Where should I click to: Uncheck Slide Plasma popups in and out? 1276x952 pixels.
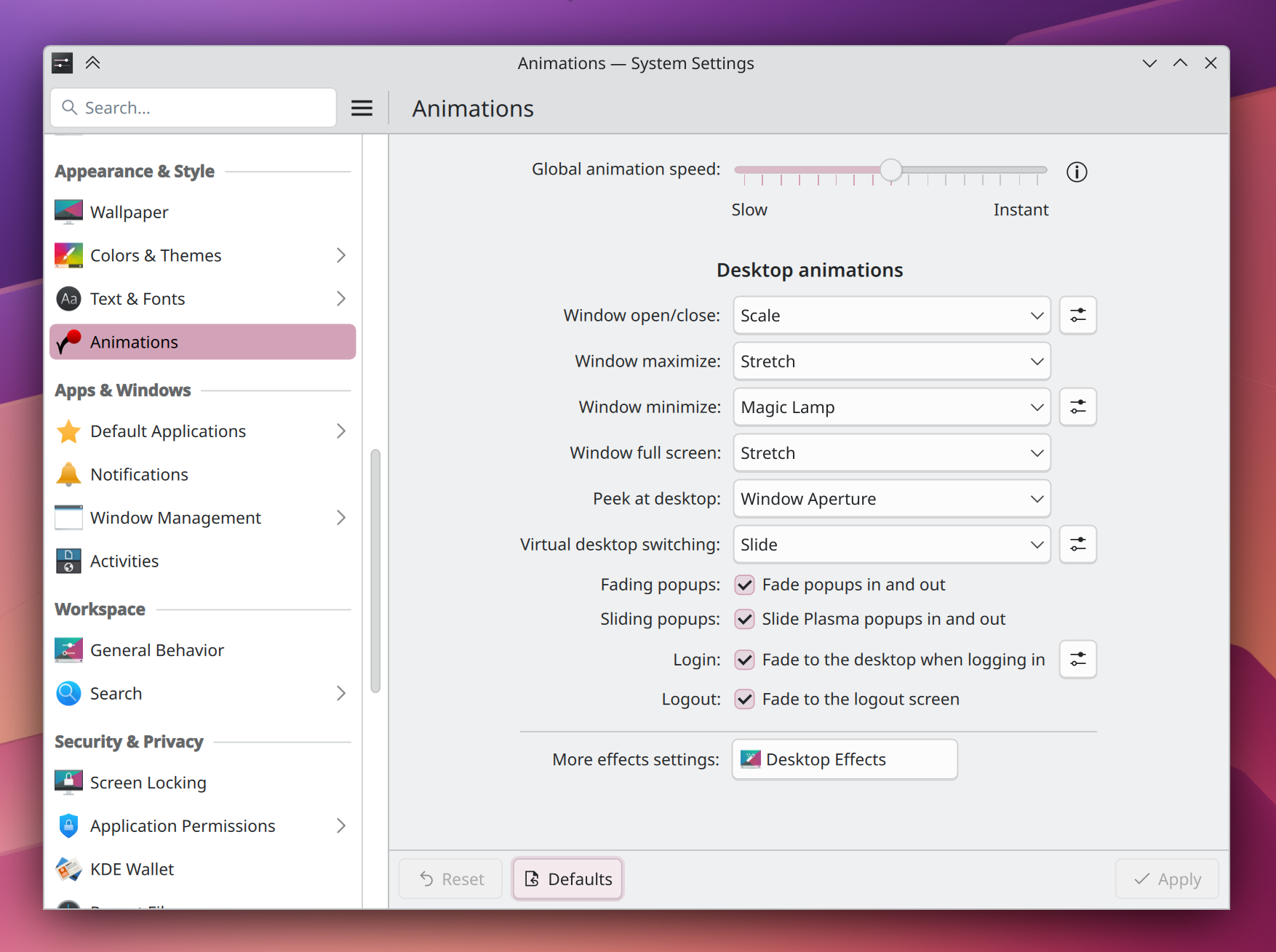click(x=744, y=620)
